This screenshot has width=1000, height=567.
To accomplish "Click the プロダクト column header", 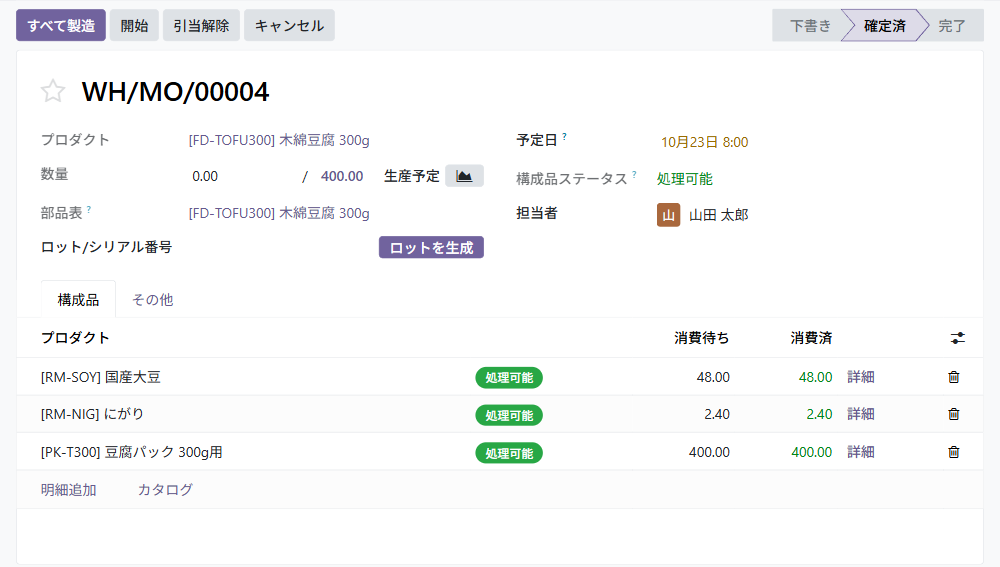I will coord(75,337).
